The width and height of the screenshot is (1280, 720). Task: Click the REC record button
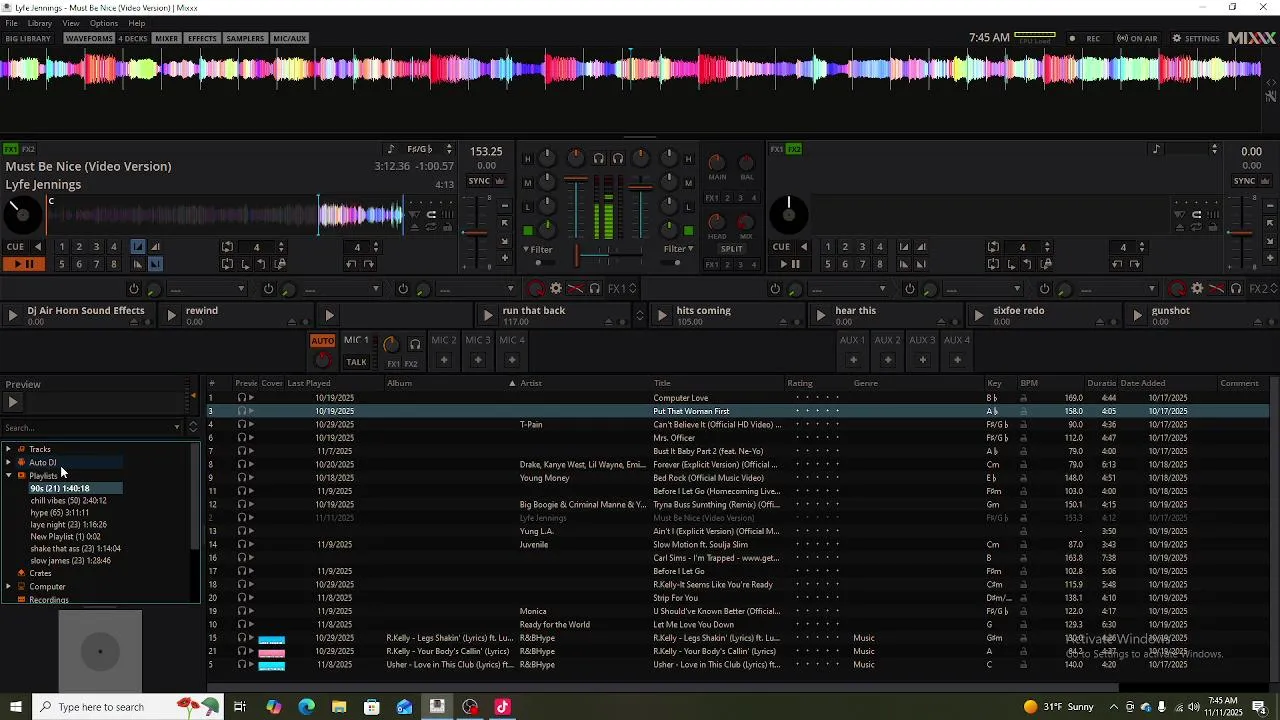tap(1085, 38)
